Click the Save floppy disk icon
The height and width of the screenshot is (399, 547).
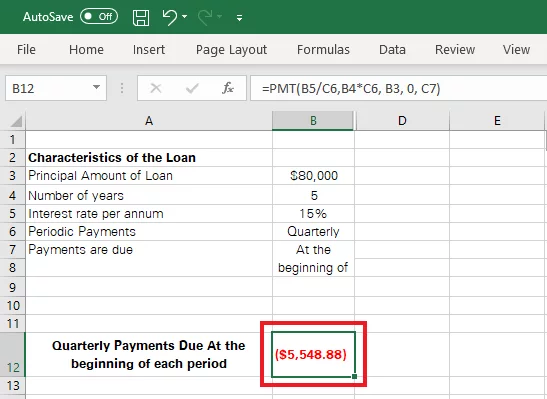pos(141,17)
